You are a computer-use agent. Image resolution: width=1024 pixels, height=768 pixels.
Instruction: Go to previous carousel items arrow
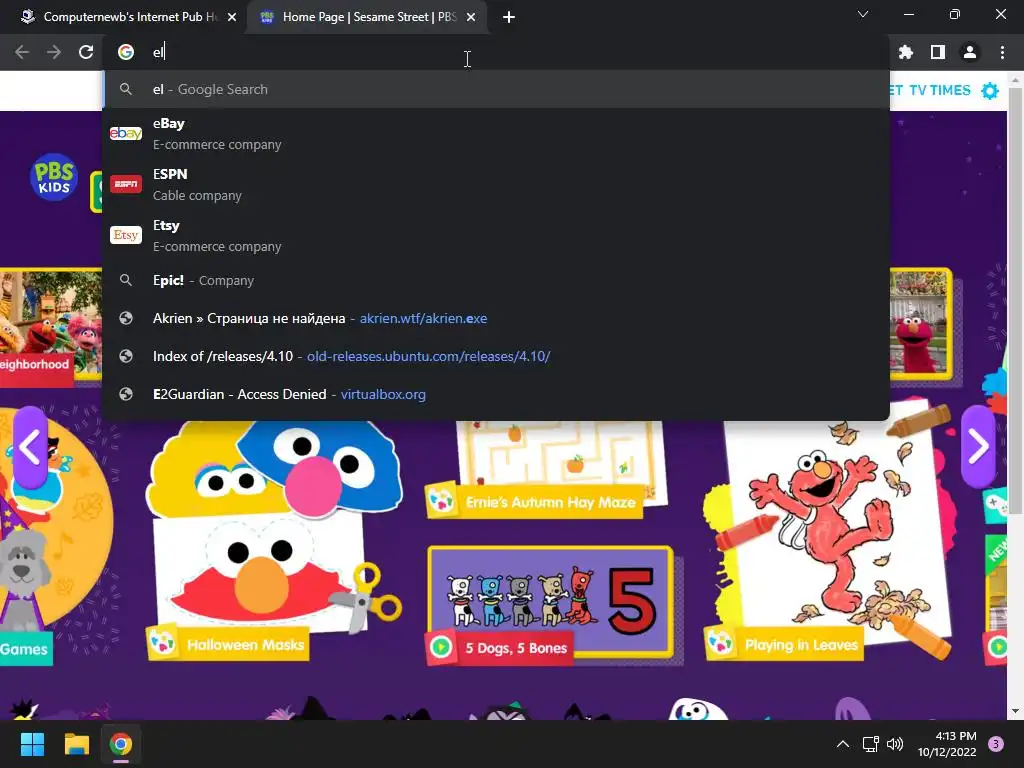pos(29,447)
